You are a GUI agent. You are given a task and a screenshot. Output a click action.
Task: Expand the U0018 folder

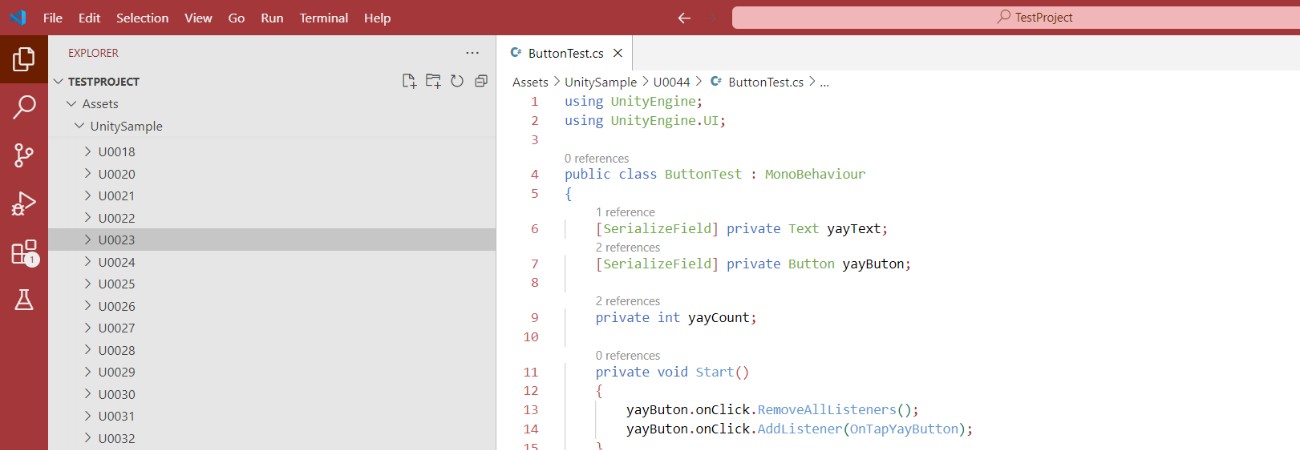[x=271, y=152]
